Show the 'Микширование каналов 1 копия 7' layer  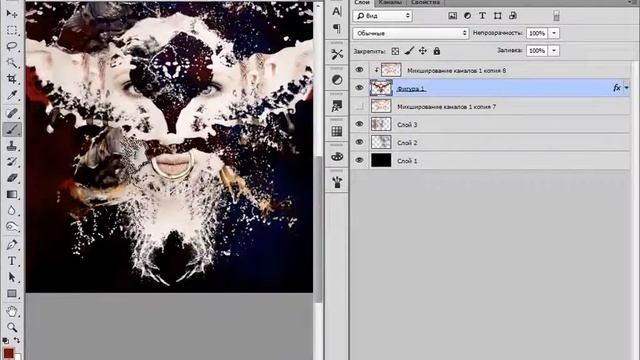point(359,107)
